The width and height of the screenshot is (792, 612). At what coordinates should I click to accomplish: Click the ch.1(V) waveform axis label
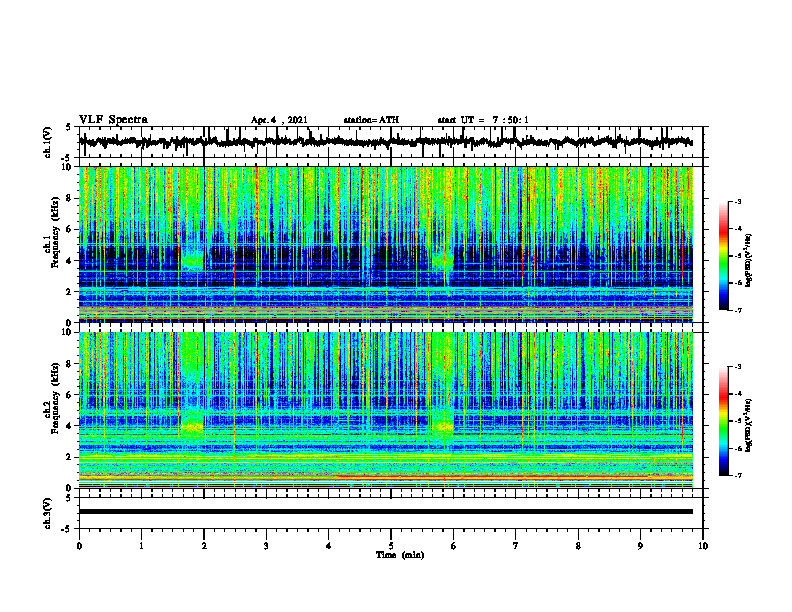48,142
